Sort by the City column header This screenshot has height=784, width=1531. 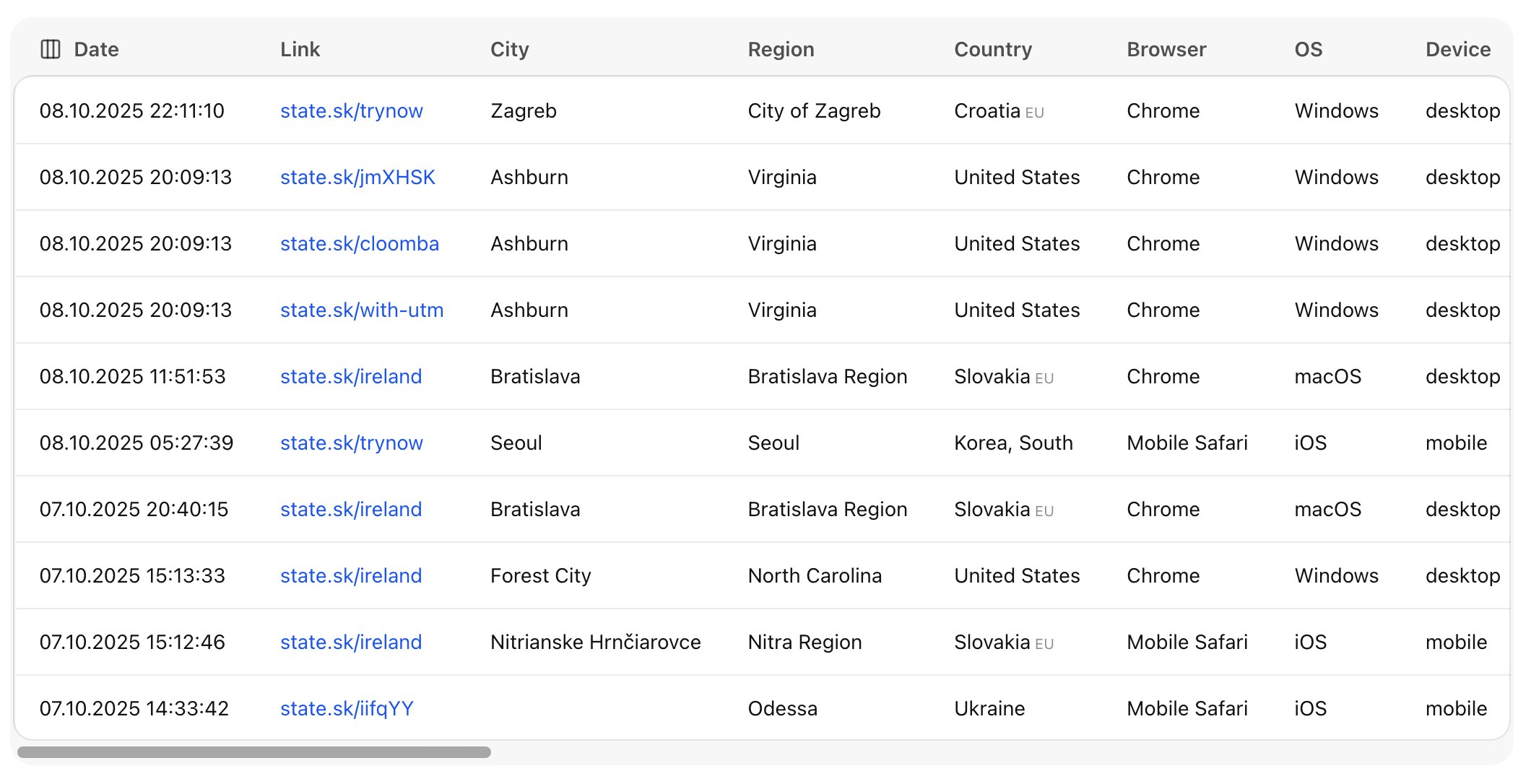pos(509,49)
